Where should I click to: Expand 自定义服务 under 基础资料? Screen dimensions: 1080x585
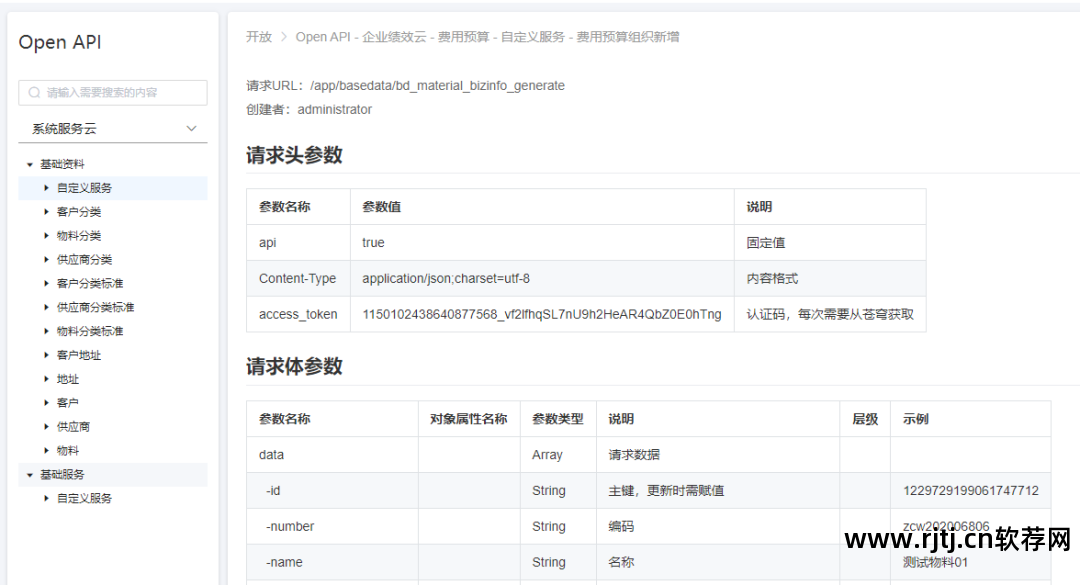(x=46, y=187)
